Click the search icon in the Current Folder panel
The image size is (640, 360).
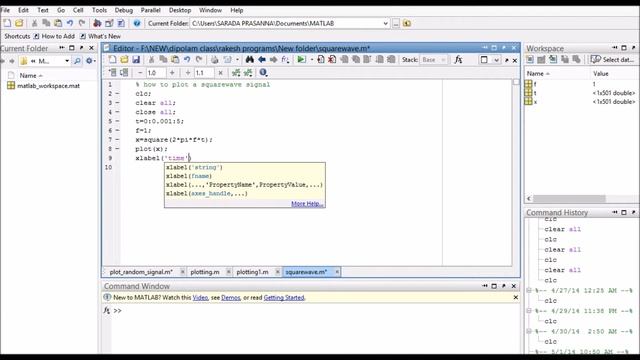(x=77, y=61)
